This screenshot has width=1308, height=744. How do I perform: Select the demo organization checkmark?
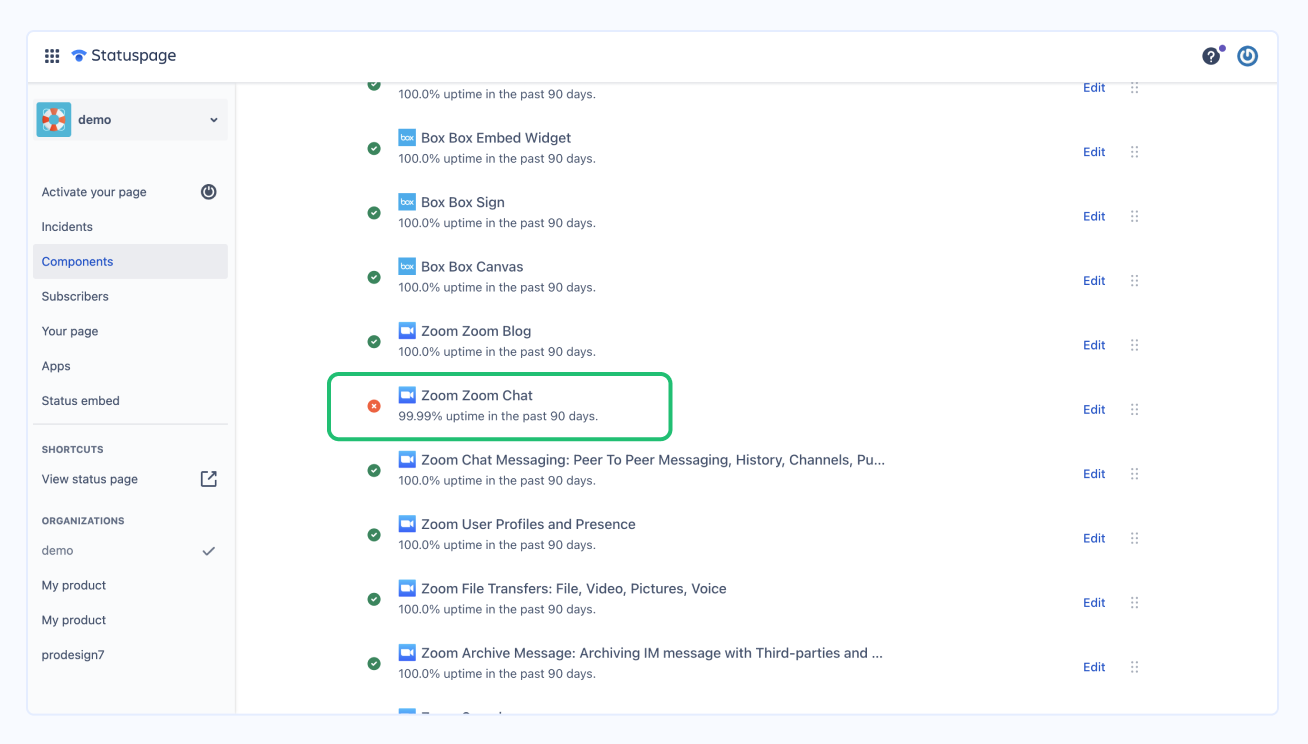(208, 550)
